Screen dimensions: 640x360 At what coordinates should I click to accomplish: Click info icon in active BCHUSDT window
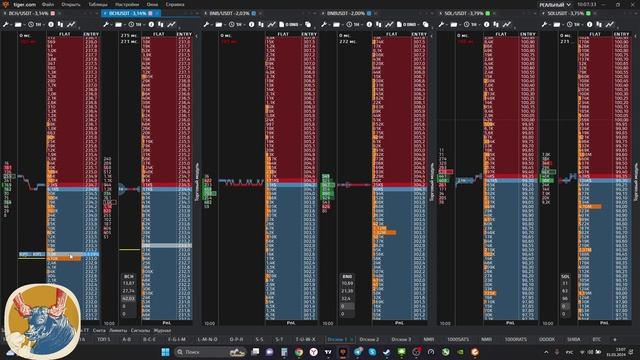tap(151, 24)
